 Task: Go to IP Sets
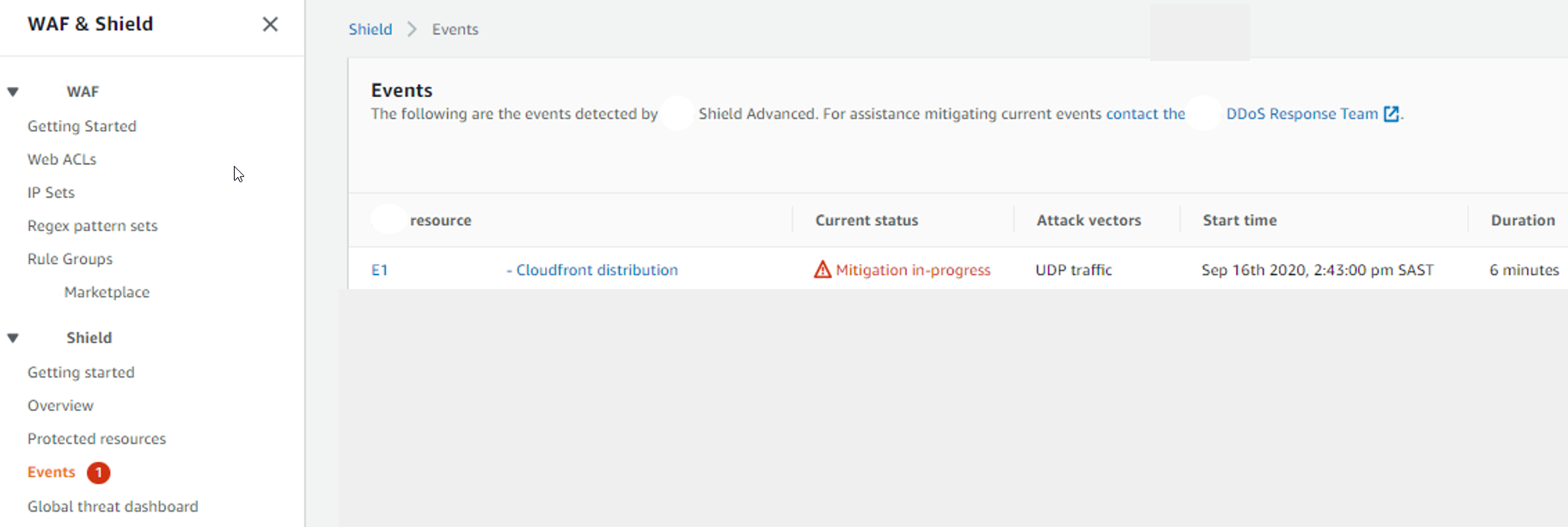click(51, 193)
